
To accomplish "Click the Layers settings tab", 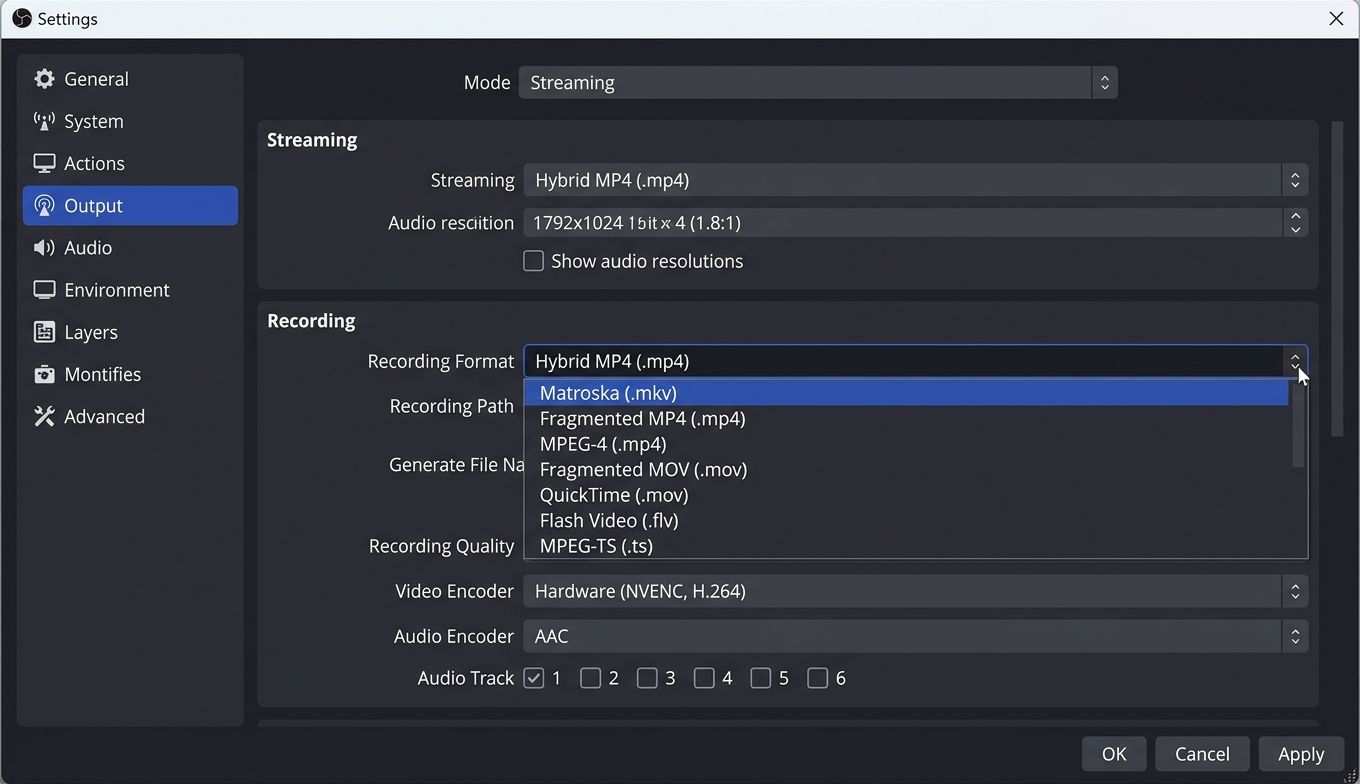I will pyautogui.click(x=130, y=332).
